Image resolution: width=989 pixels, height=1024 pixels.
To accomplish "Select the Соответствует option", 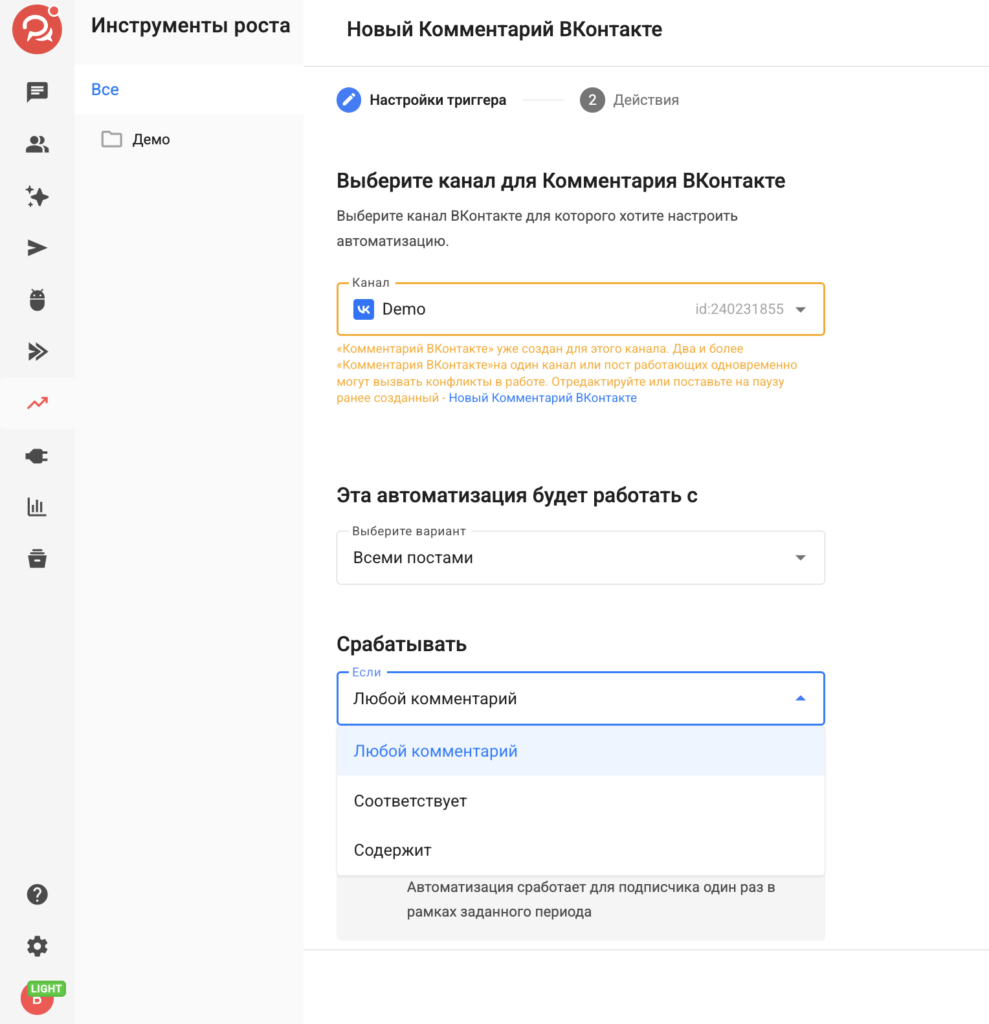I will click(x=580, y=801).
